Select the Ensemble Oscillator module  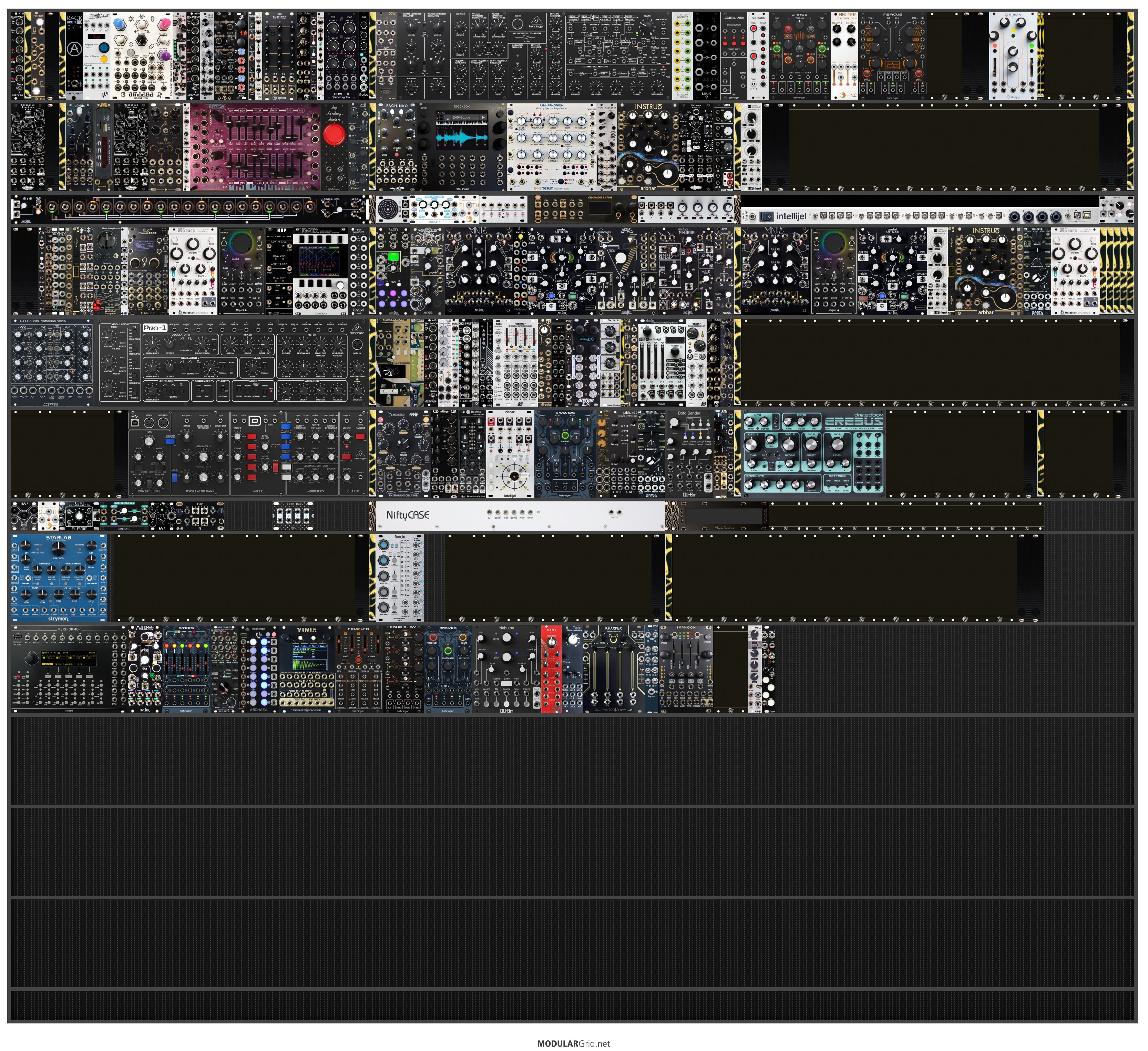tap(403, 453)
